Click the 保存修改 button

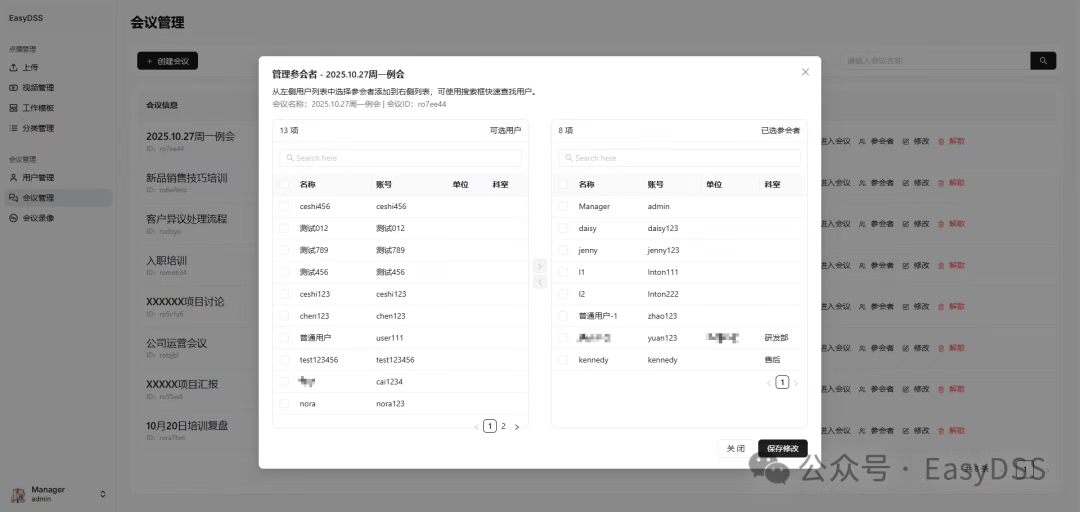pyautogui.click(x=782, y=449)
